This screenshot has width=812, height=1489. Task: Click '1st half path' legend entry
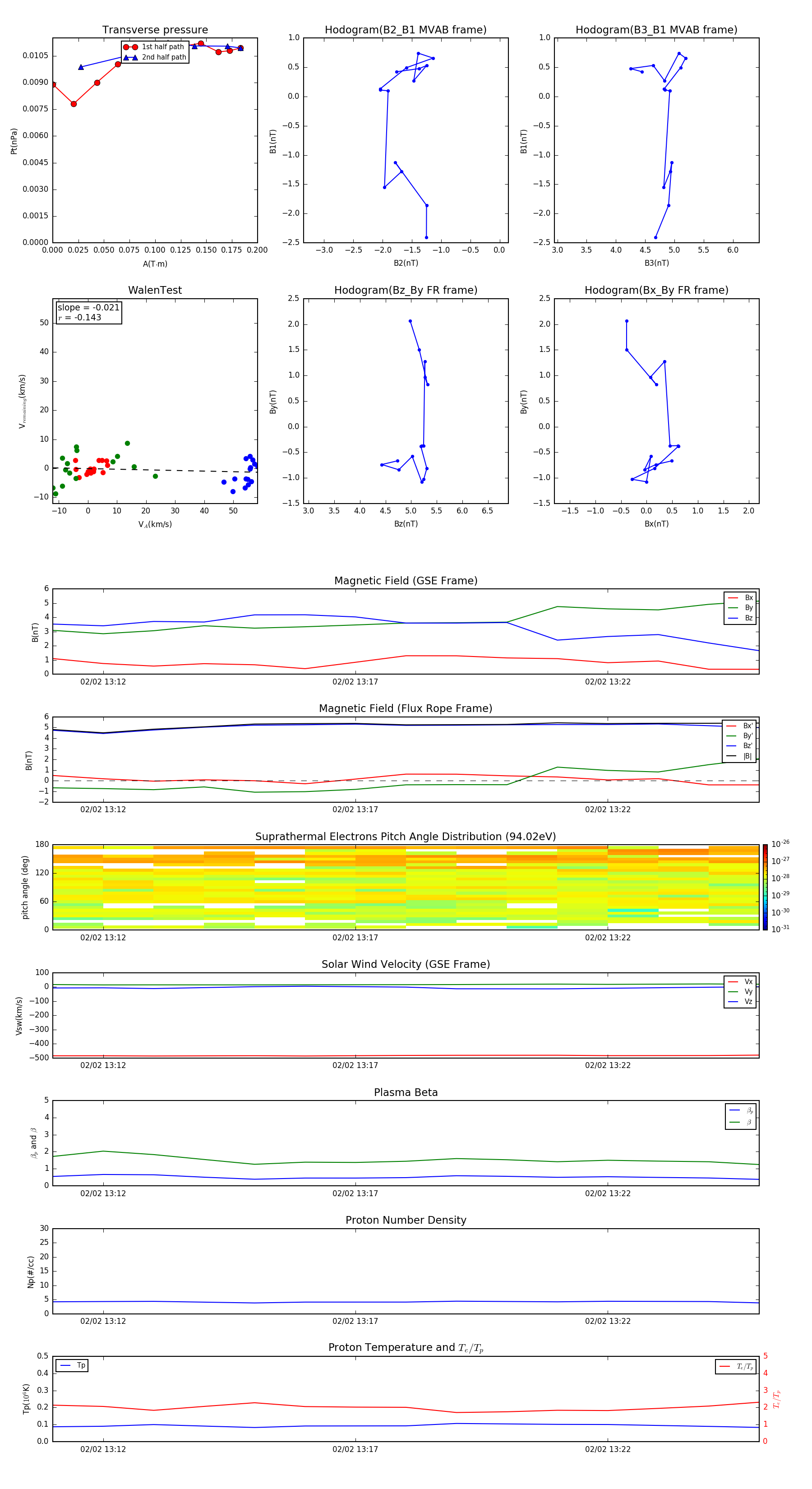tap(154, 47)
